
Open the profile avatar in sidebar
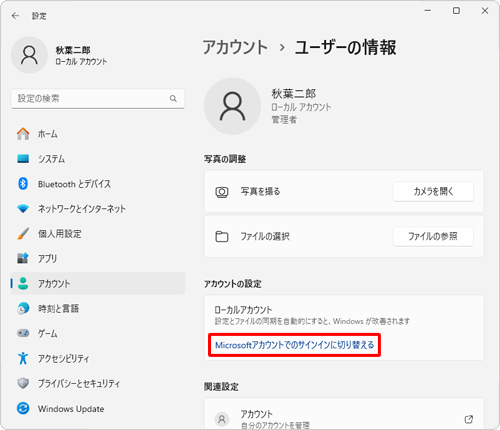(29, 55)
